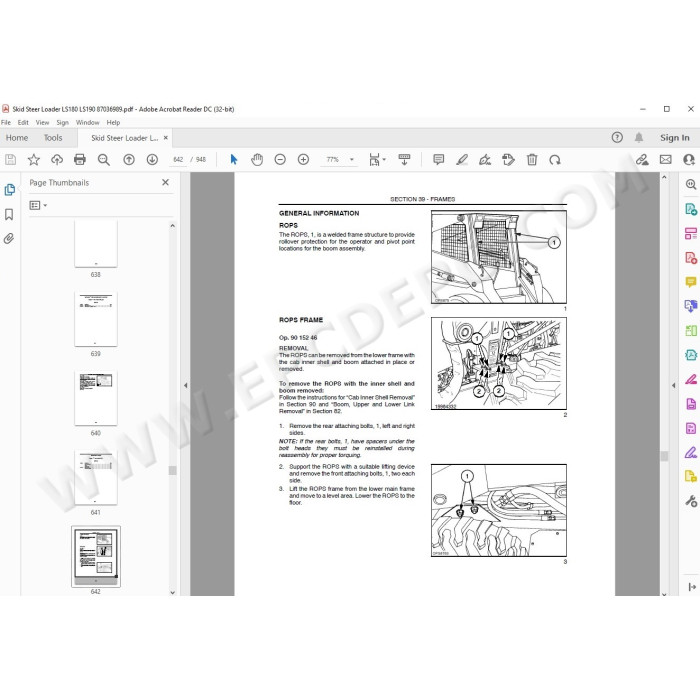Open Export PDF tool in right pane

click(x=691, y=209)
